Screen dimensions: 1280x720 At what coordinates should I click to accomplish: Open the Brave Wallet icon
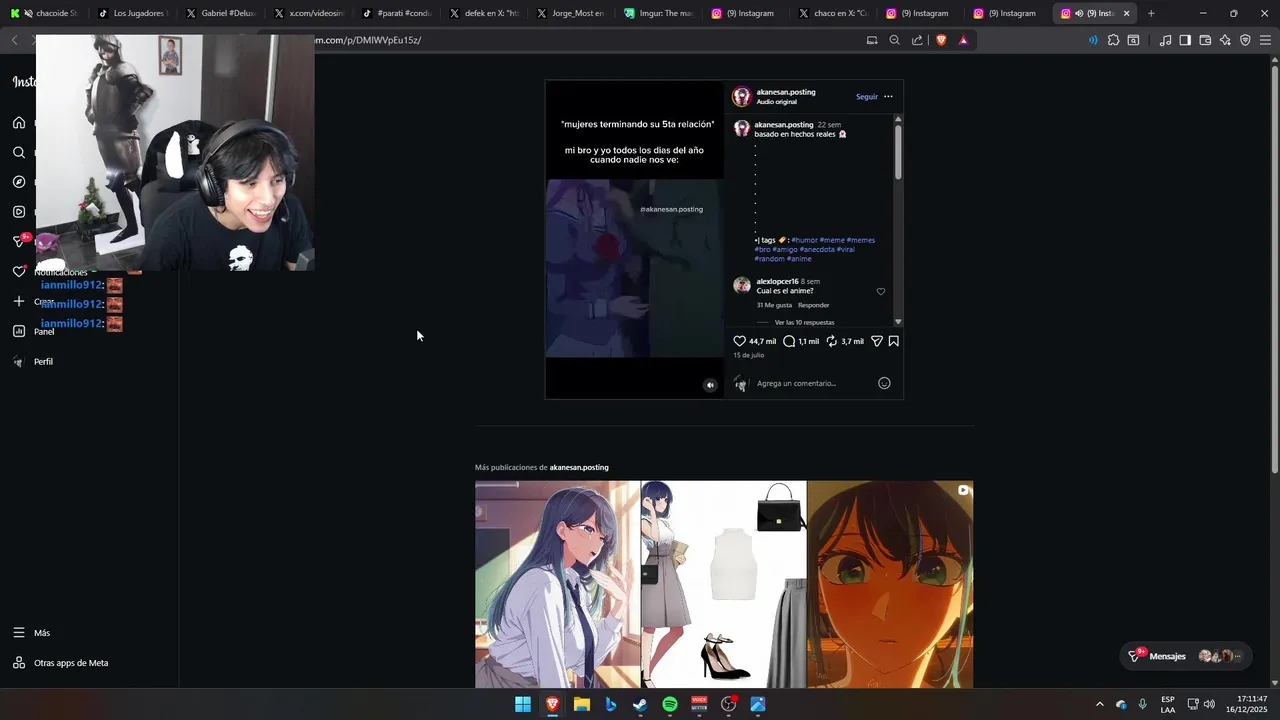[x=1205, y=40]
